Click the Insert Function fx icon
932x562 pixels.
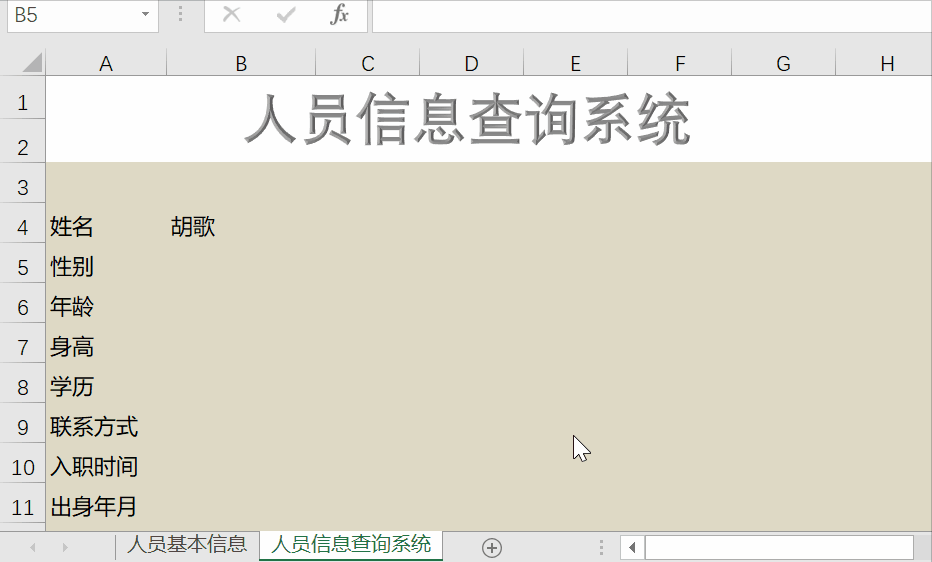point(339,15)
